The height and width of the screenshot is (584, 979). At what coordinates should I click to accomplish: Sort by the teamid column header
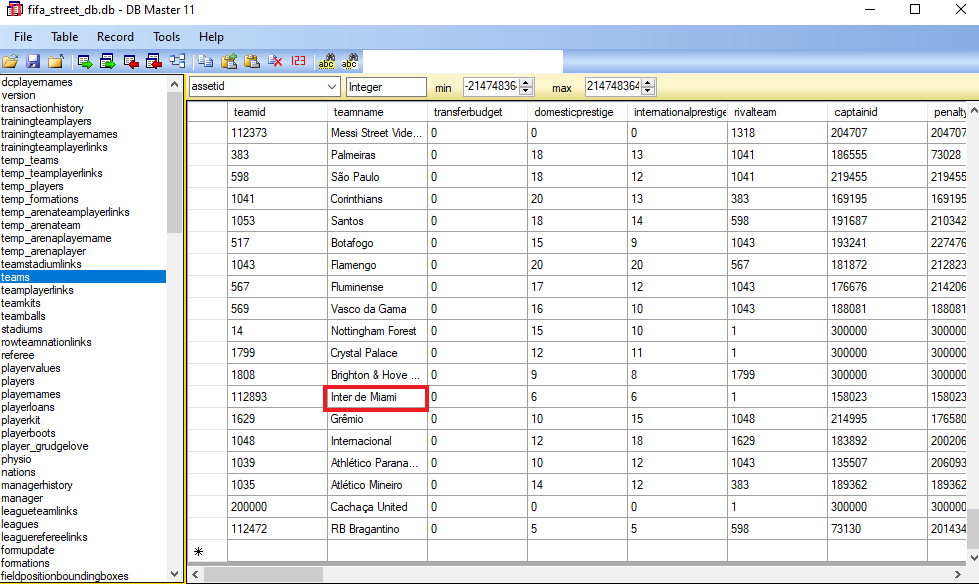[x=277, y=112]
